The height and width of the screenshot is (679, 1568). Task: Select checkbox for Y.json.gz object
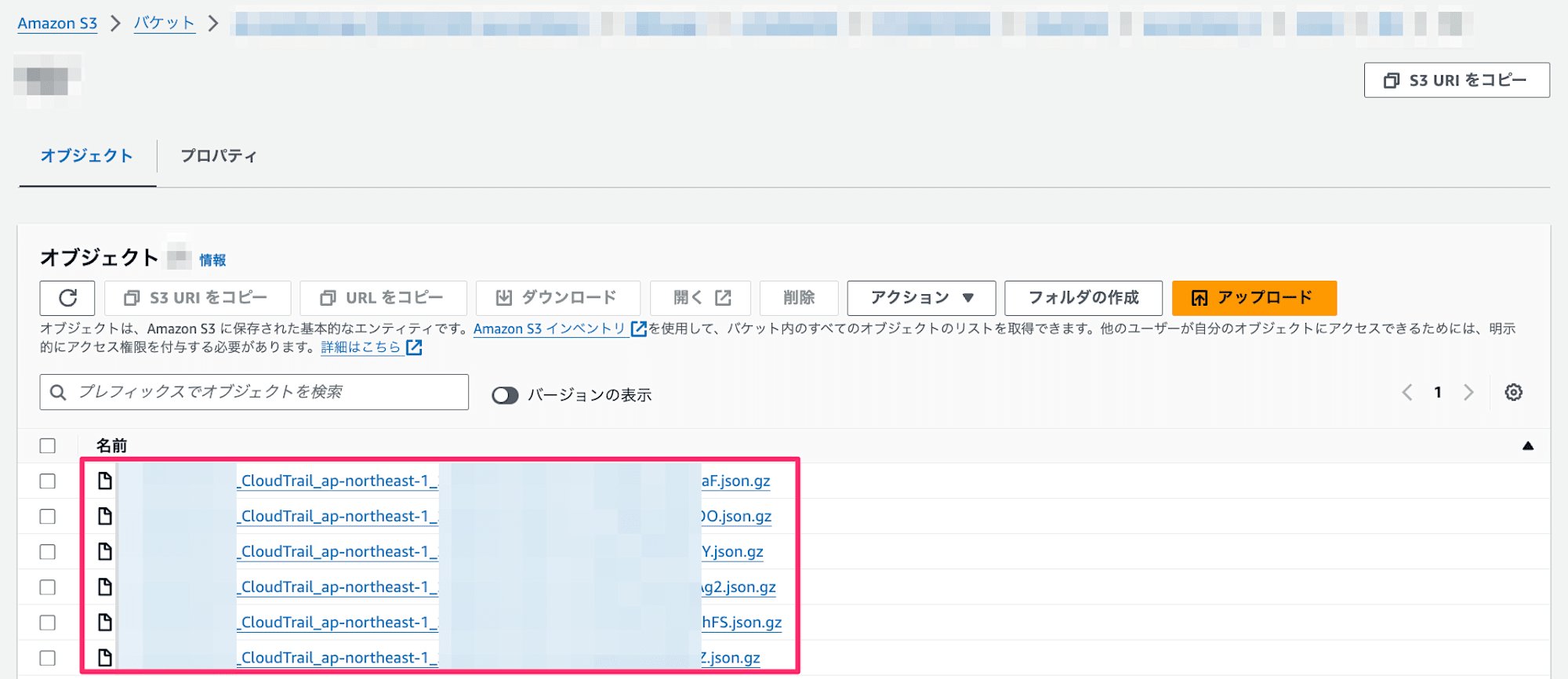(x=48, y=551)
